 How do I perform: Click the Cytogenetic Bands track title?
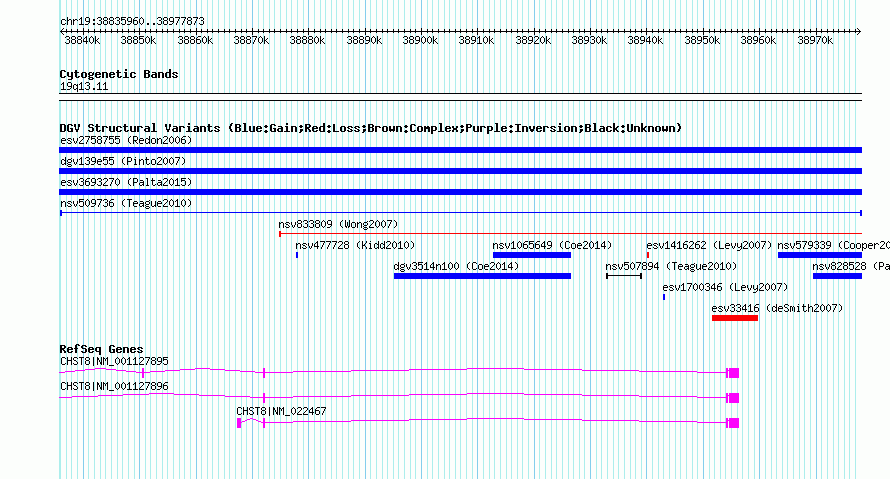(x=119, y=74)
